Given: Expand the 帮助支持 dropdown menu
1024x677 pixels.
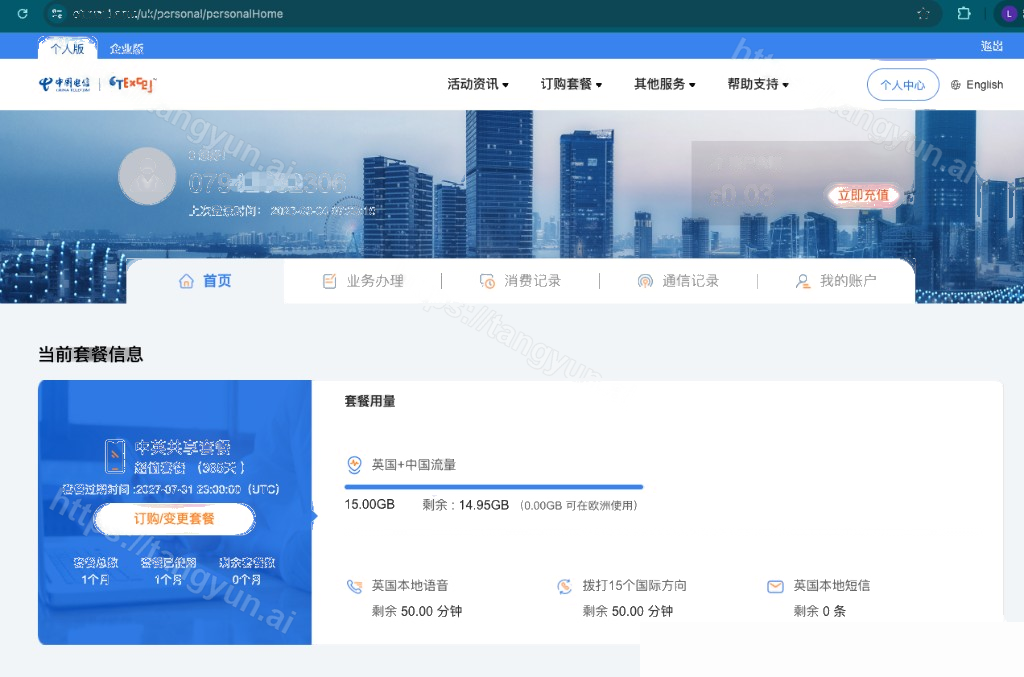Looking at the screenshot, I should 758,84.
